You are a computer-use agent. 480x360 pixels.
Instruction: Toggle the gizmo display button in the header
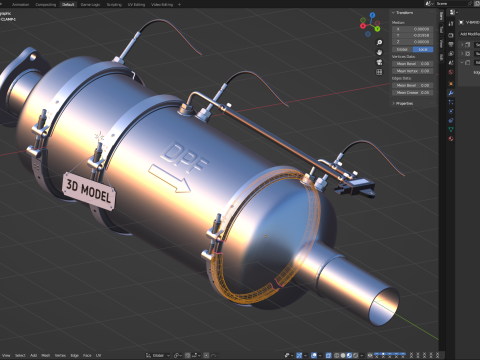299,355
